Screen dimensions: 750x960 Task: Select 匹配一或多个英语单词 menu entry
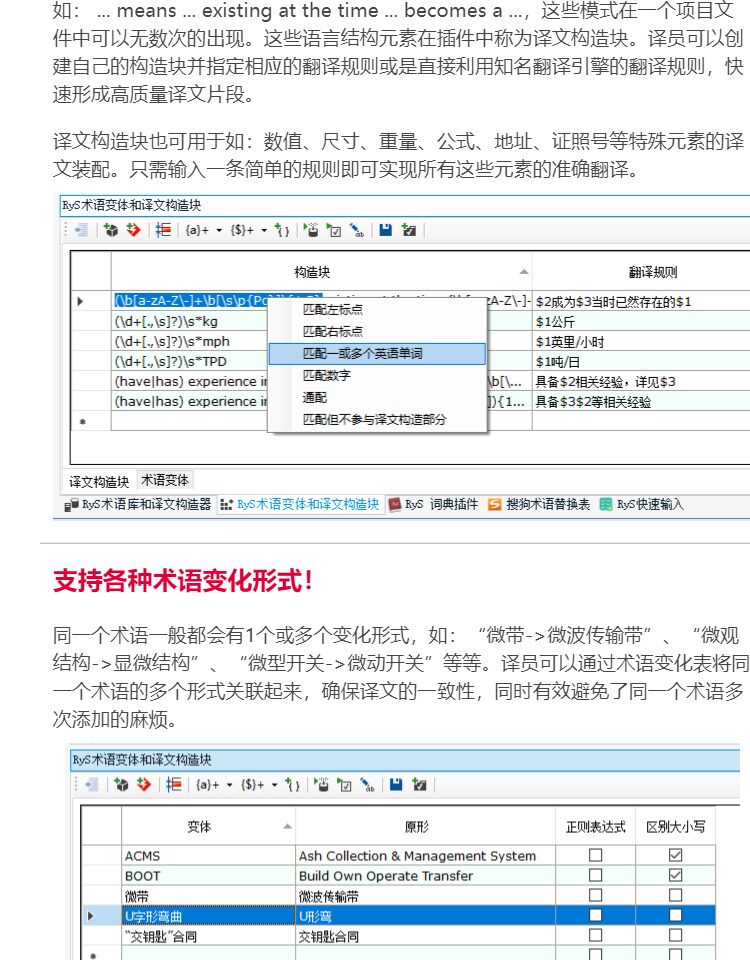pos(377,354)
